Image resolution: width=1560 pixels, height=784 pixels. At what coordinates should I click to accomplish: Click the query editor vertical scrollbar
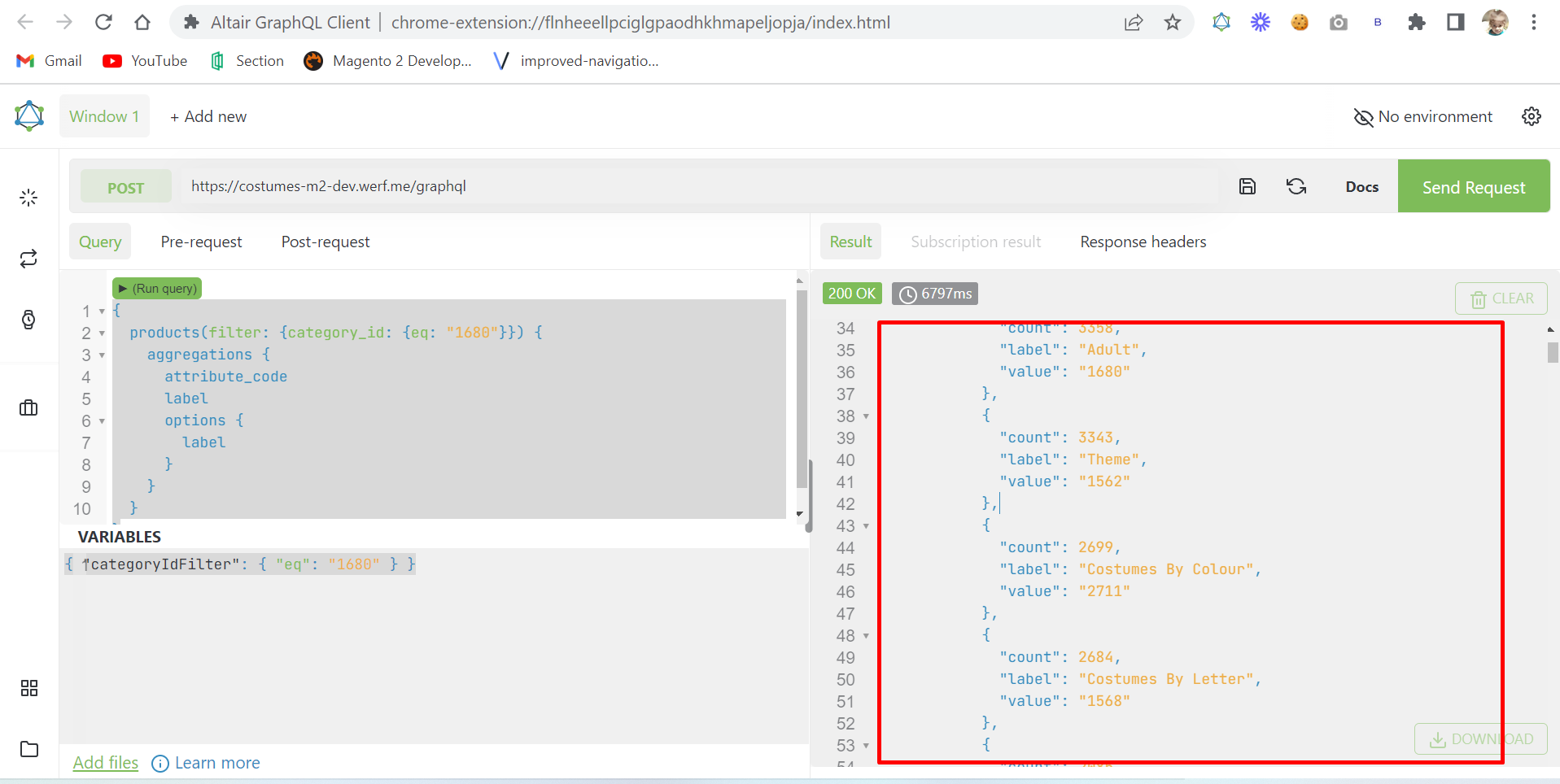[801, 389]
